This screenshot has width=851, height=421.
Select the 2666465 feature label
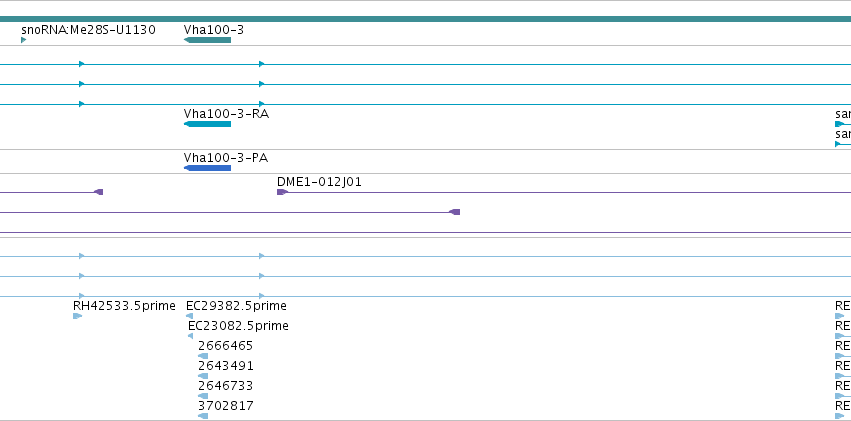click(x=226, y=346)
